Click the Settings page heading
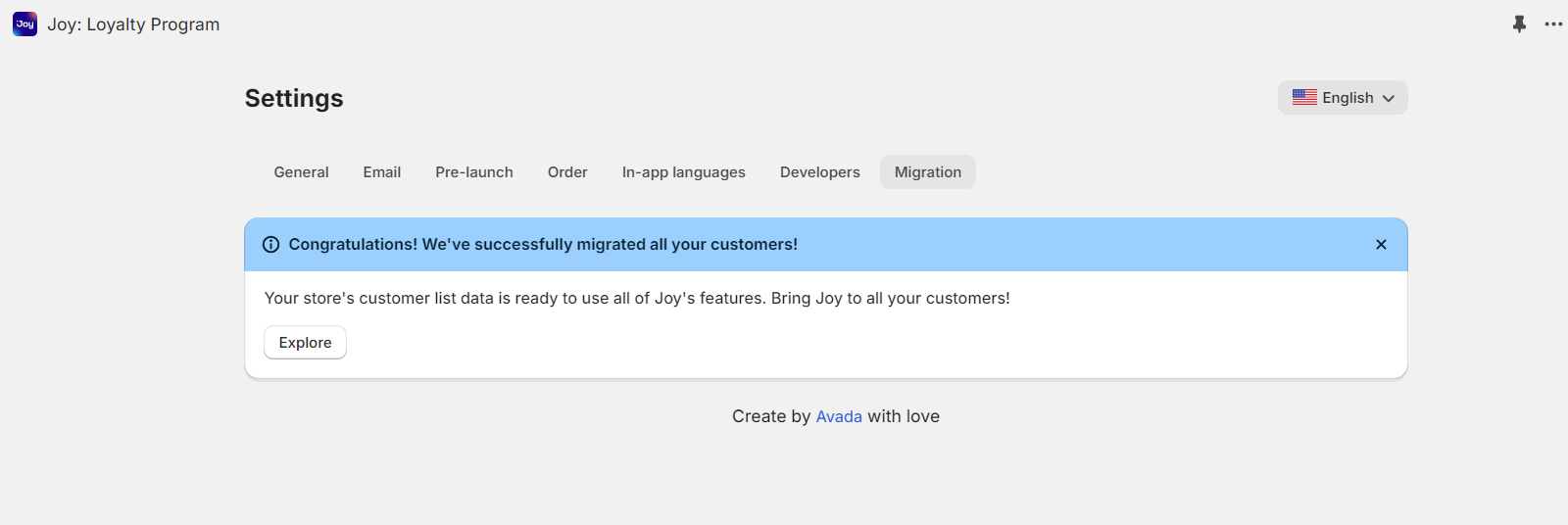This screenshot has width=1568, height=525. click(x=294, y=98)
